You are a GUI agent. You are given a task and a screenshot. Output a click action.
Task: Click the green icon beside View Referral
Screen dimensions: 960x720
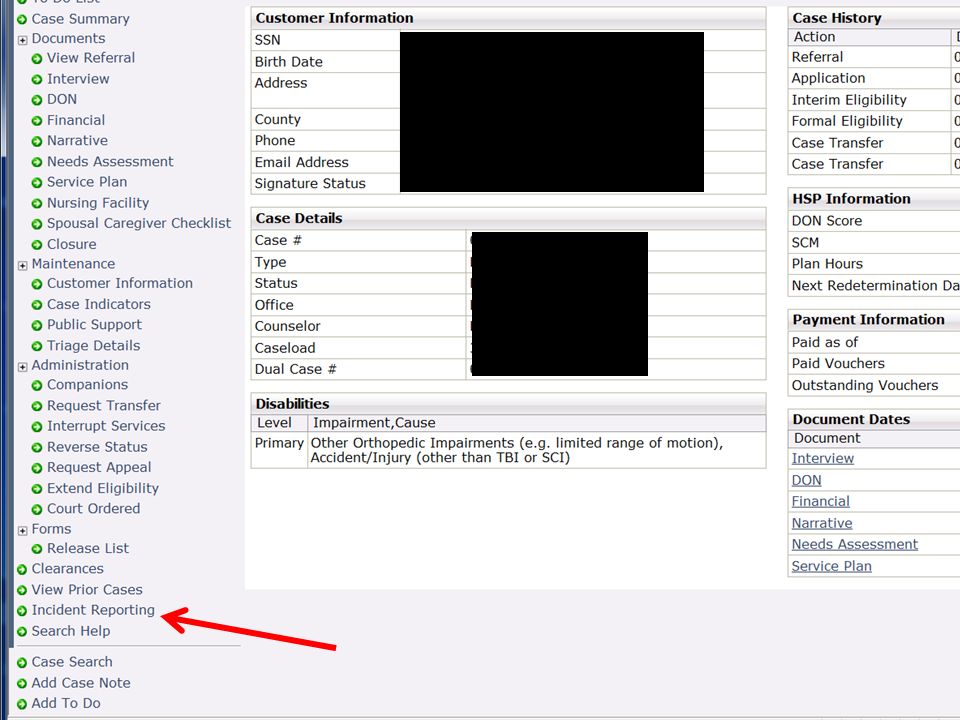37,59
